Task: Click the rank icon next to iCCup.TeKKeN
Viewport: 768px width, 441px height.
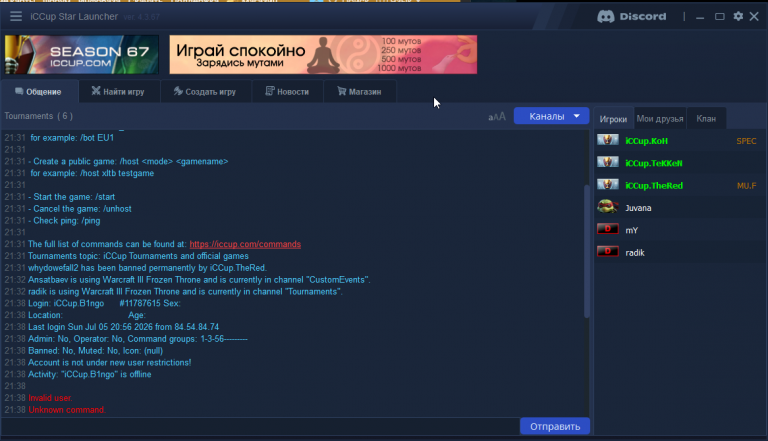Action: pyautogui.click(x=608, y=162)
